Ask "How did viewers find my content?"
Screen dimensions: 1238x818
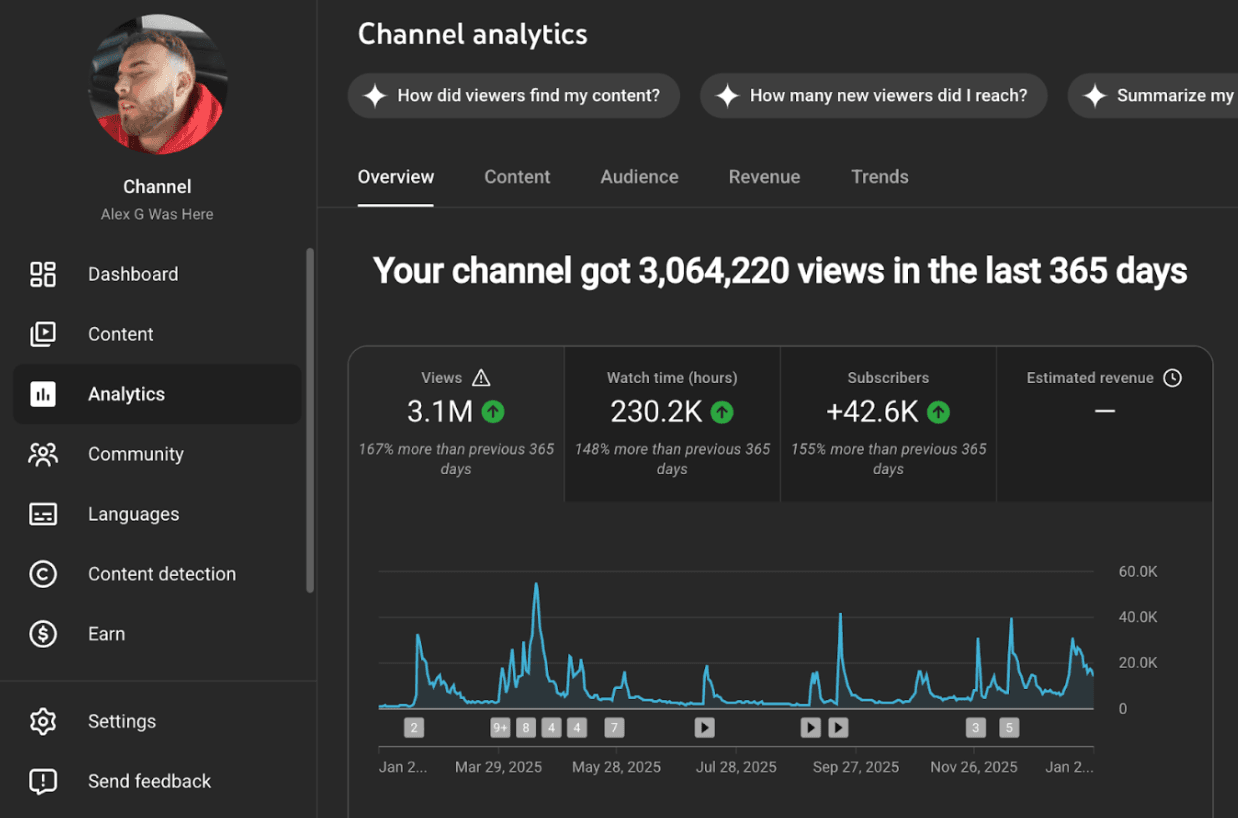[514, 96]
